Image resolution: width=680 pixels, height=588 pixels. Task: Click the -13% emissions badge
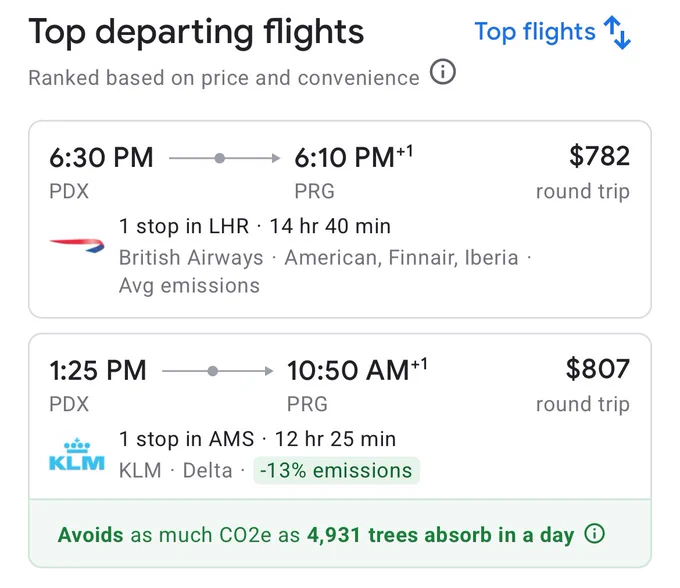pyautogui.click(x=336, y=470)
